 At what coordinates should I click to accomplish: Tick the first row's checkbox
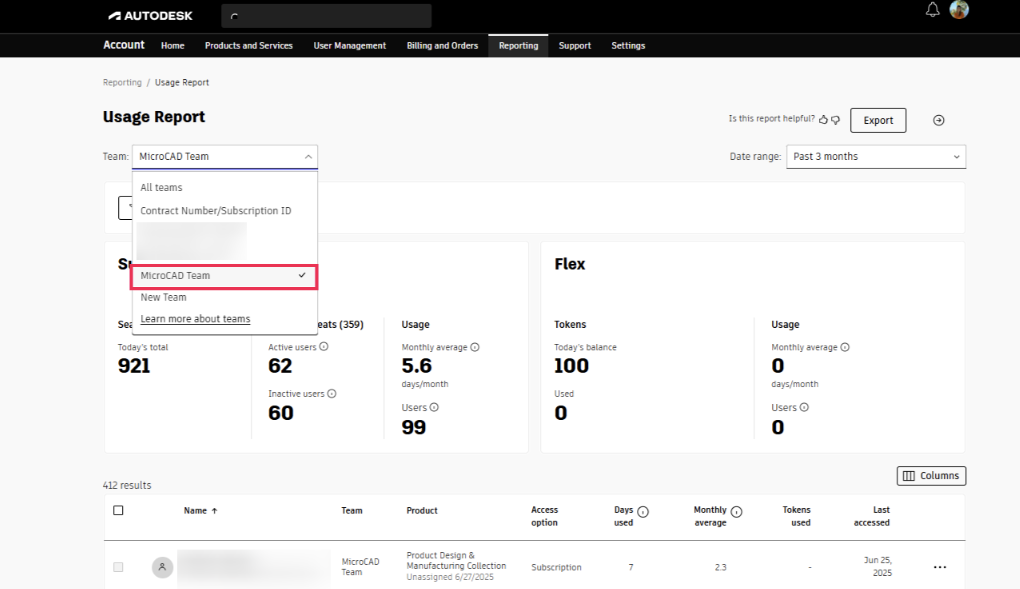click(x=118, y=567)
